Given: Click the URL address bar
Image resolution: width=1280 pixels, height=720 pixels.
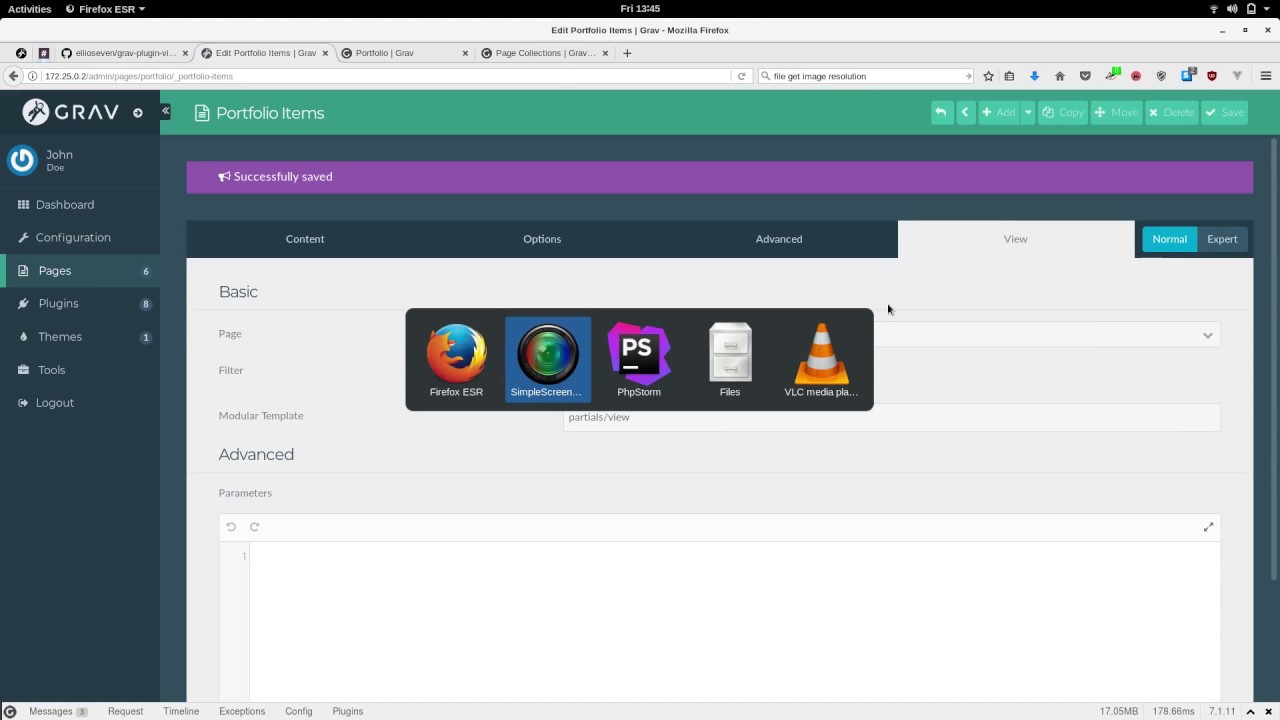Looking at the screenshot, I should point(385,76).
